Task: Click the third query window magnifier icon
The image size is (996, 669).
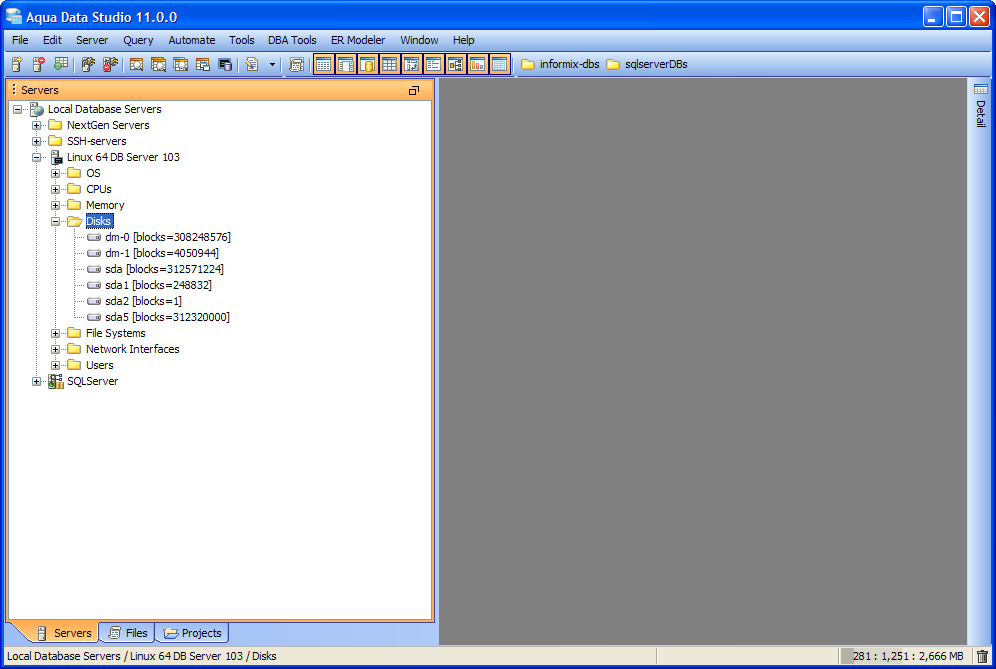Action: 180,64
